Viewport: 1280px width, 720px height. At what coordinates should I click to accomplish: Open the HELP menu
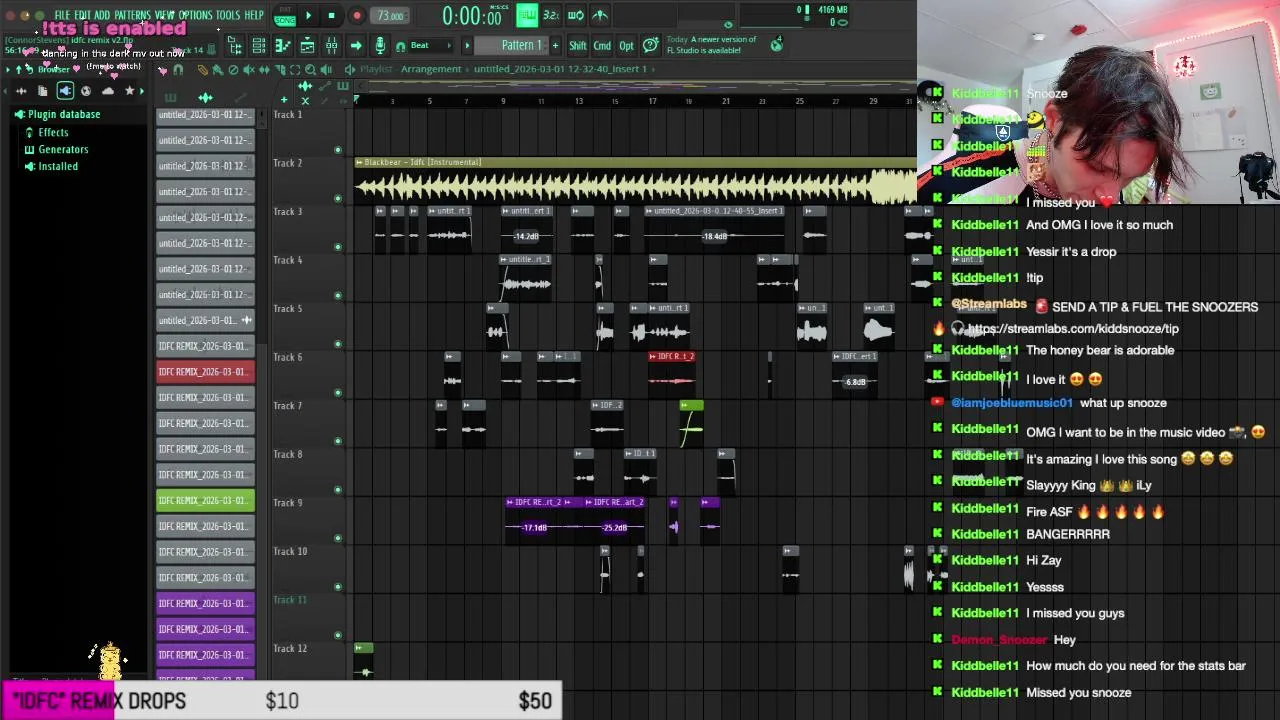coord(254,15)
